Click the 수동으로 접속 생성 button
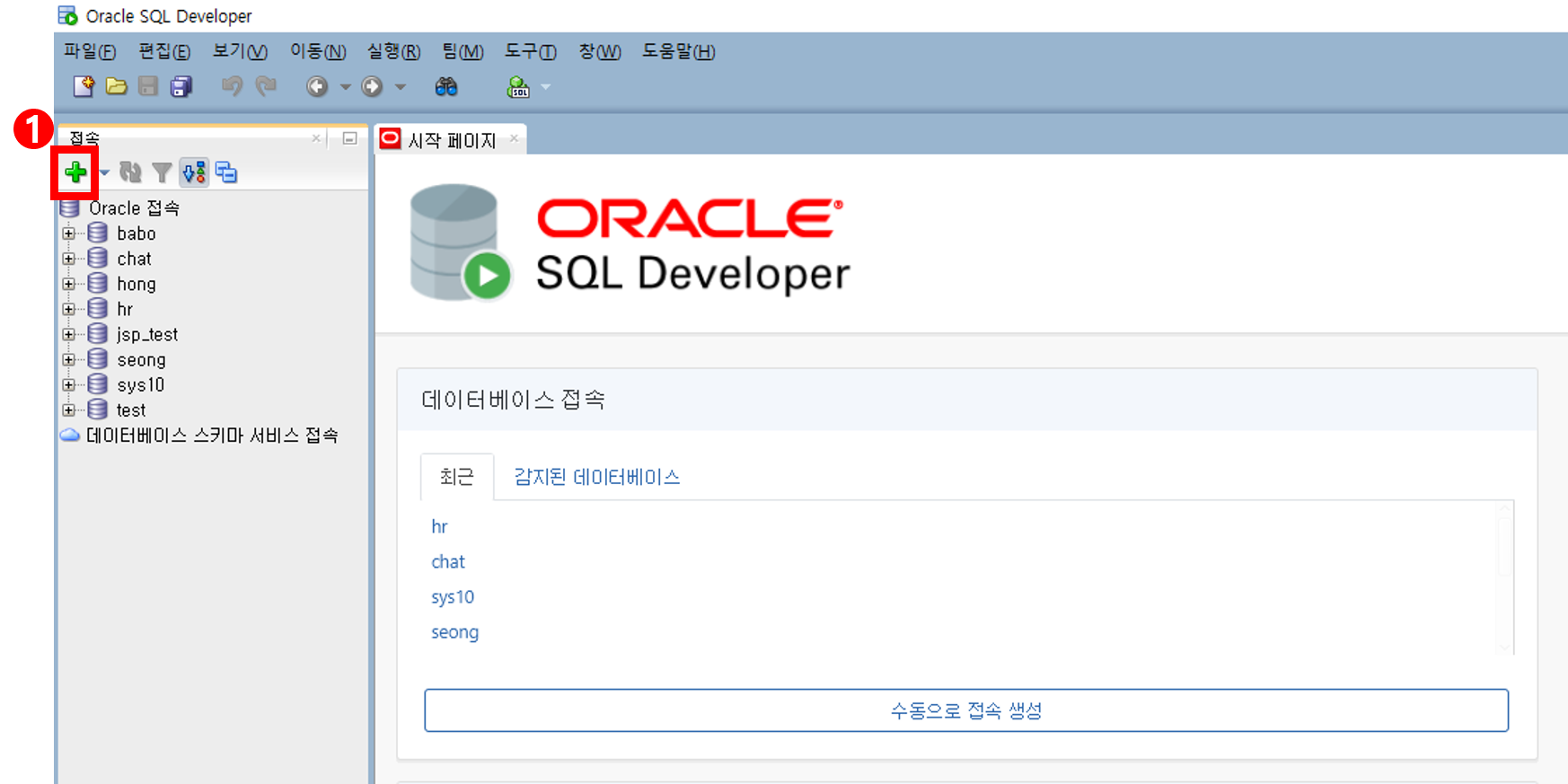 coord(966,710)
